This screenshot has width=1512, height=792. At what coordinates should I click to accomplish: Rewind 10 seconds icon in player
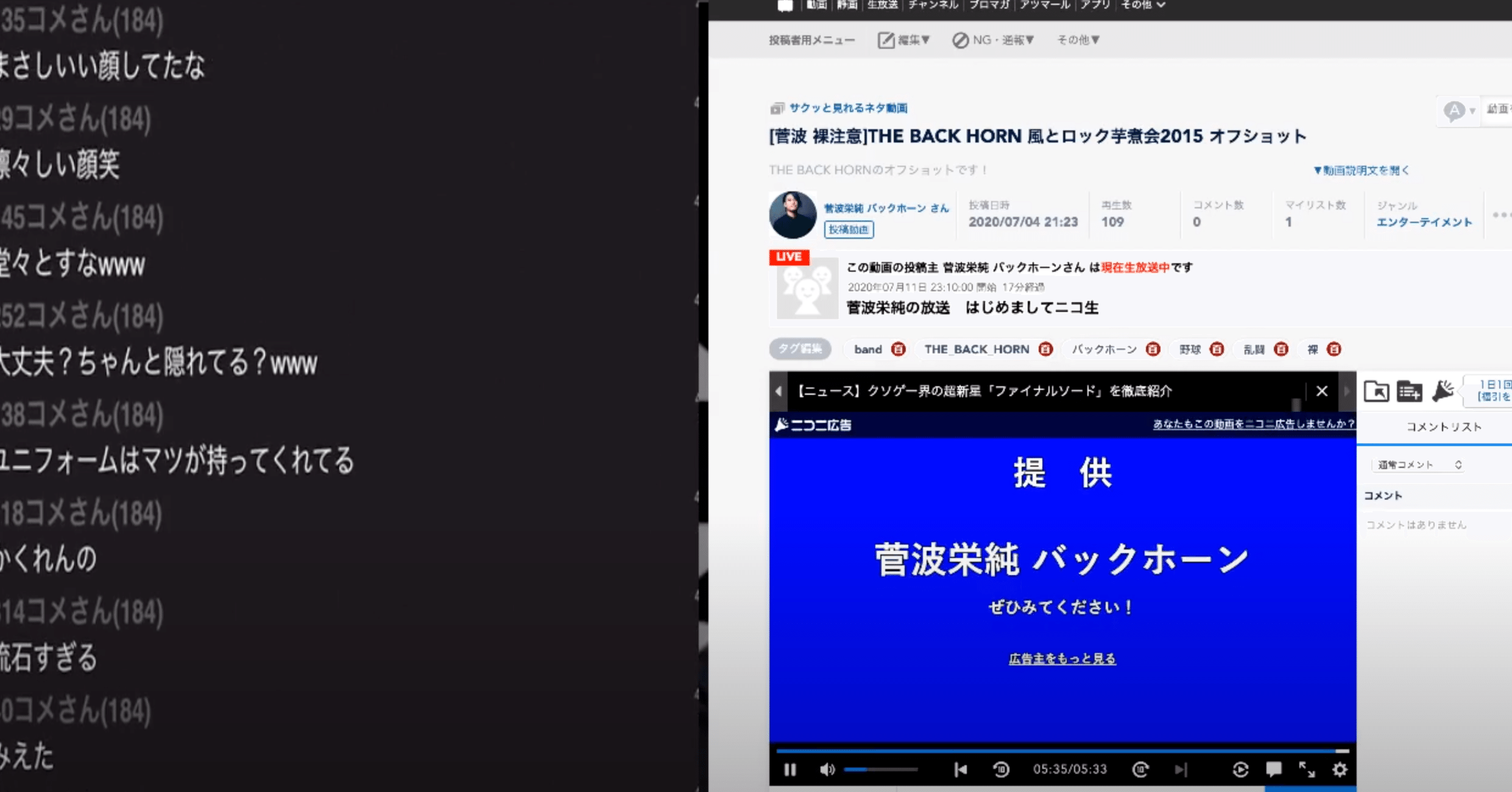[x=1001, y=770]
